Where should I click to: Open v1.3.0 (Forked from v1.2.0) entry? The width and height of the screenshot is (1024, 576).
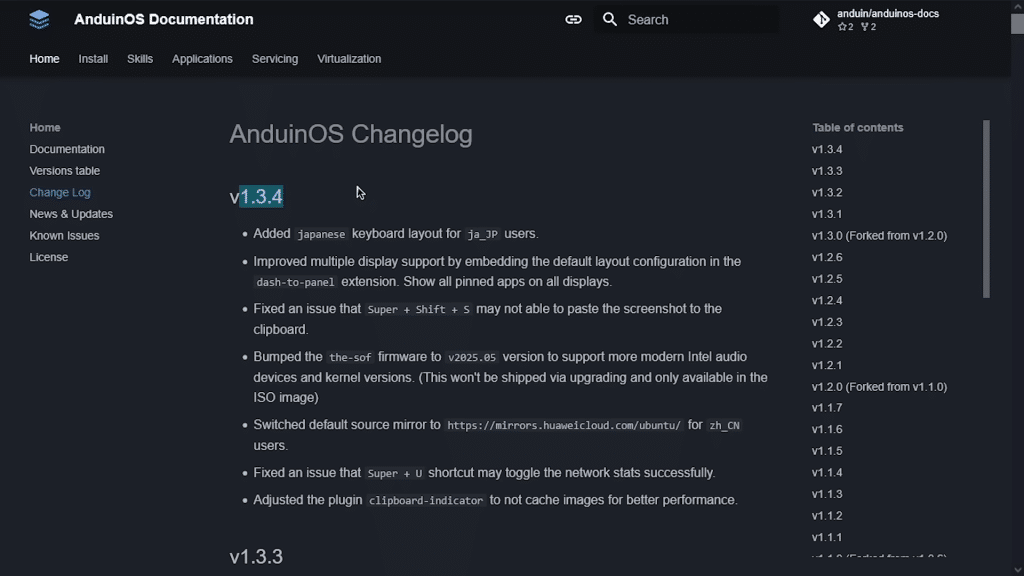coord(878,235)
